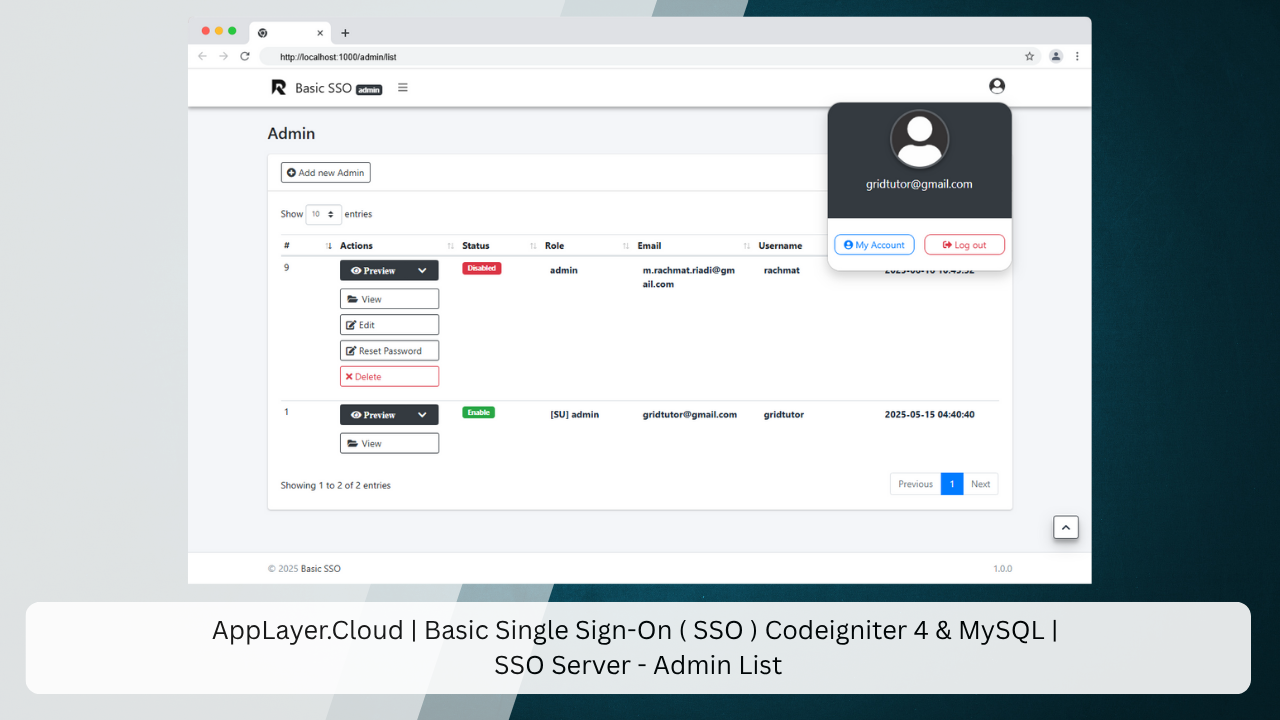Click gridtutor@gmail.com in profile popup
1280x720 pixels.
[x=919, y=184]
